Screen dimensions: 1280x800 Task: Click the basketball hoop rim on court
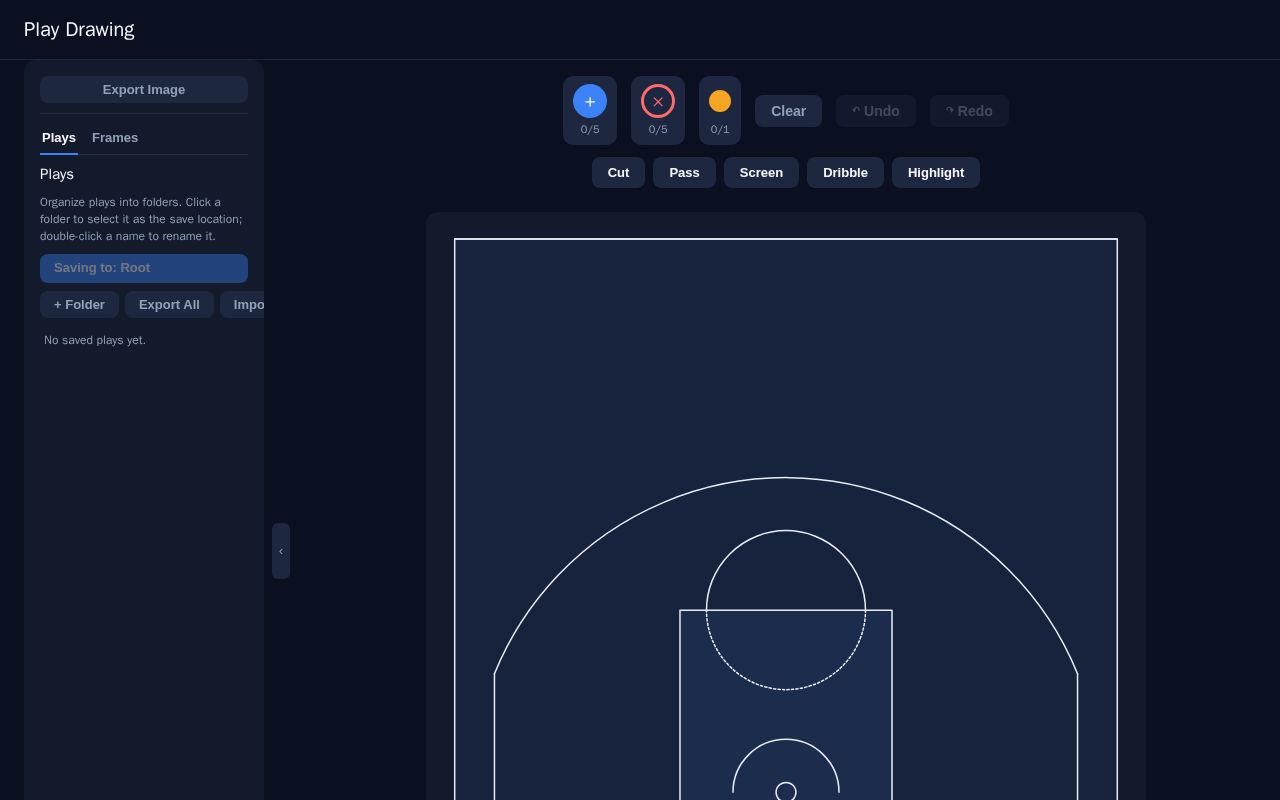coord(786,792)
